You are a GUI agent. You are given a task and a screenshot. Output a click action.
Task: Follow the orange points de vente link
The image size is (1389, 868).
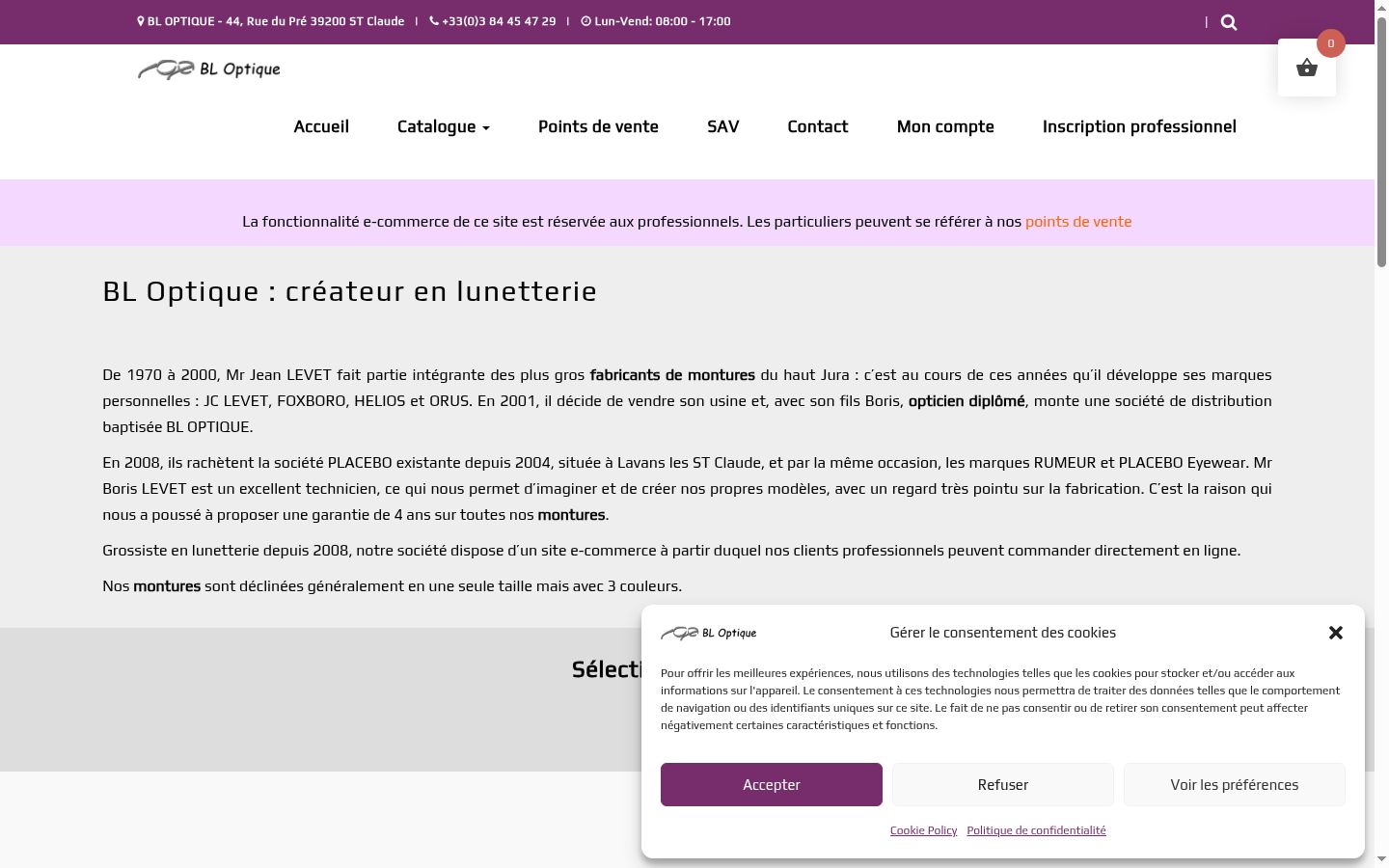point(1078,222)
